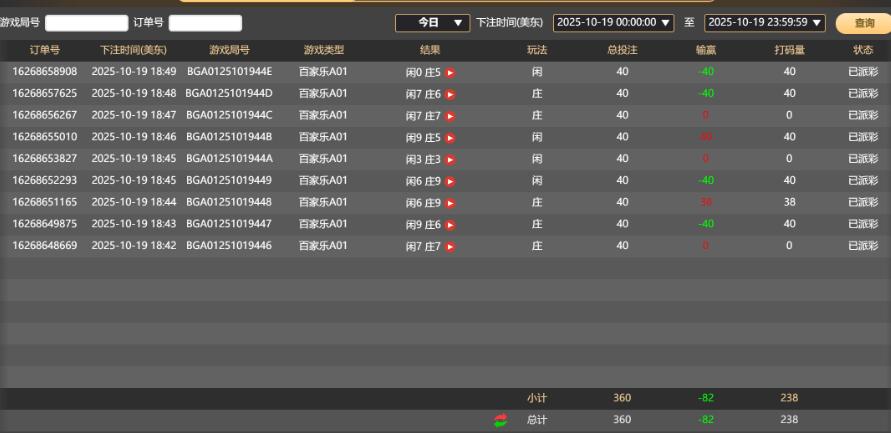
Task: Play replay icon for round BGA0125101944C
Action: click(x=450, y=116)
